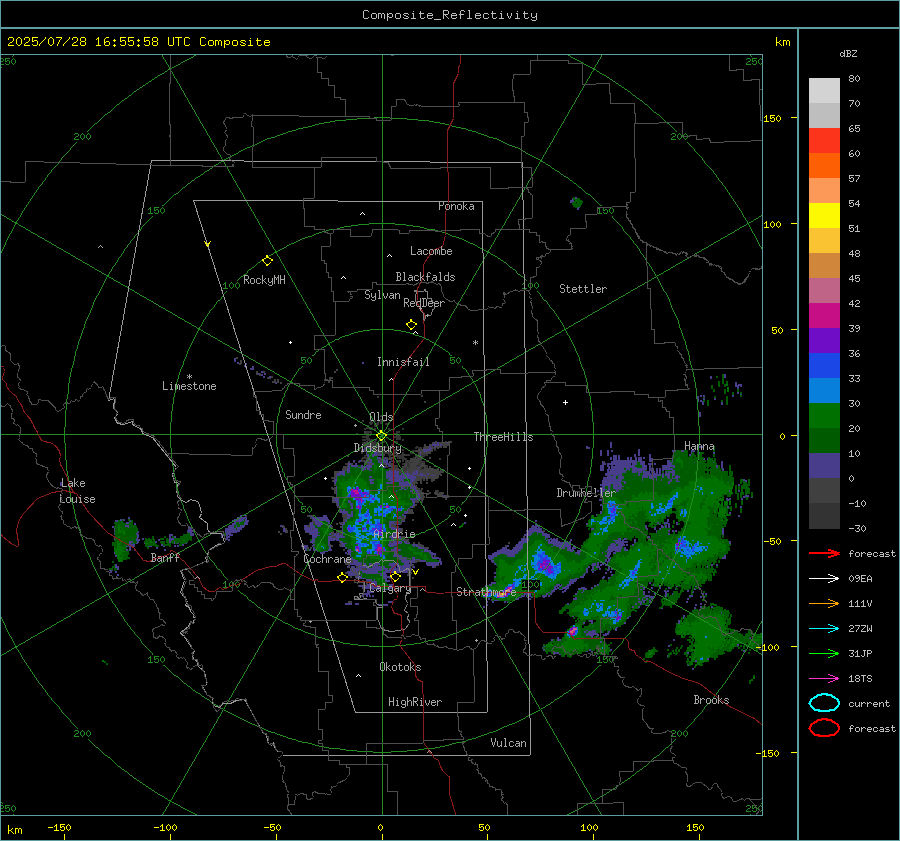Click the Composite_Reflectivity title

click(x=449, y=15)
